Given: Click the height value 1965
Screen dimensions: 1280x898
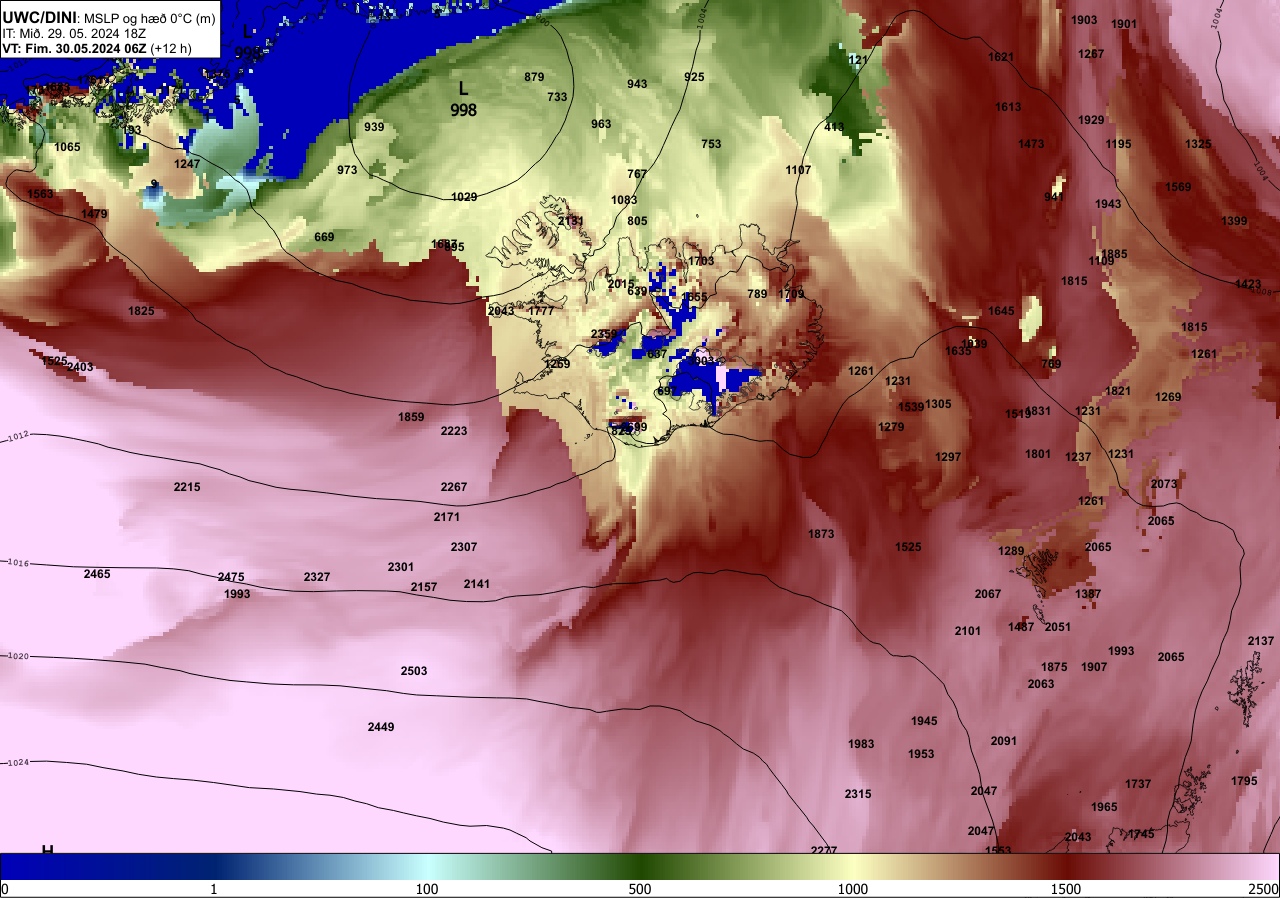Looking at the screenshot, I should (x=1104, y=807).
